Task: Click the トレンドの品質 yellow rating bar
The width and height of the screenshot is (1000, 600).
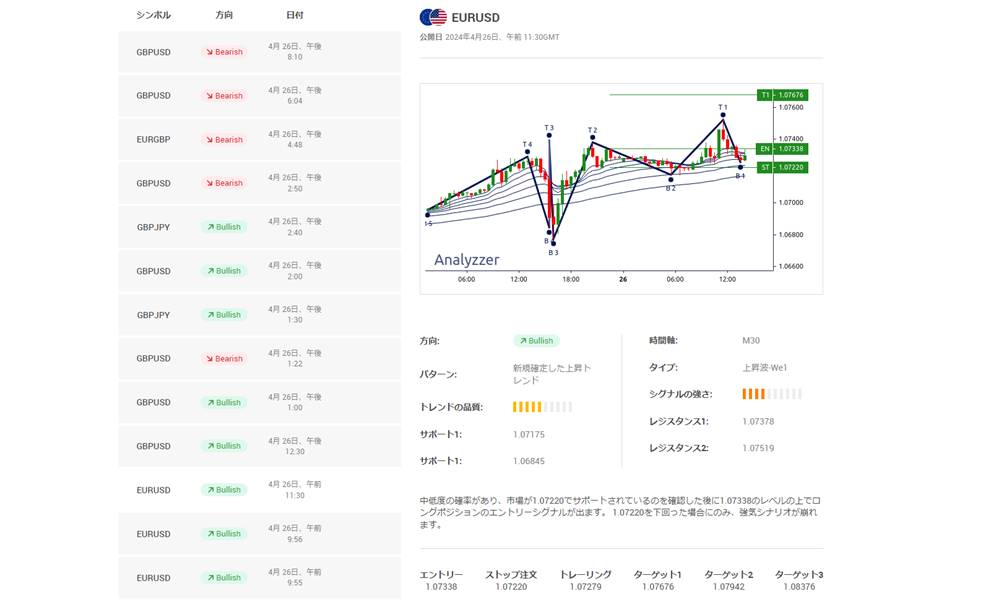Action: tap(542, 407)
